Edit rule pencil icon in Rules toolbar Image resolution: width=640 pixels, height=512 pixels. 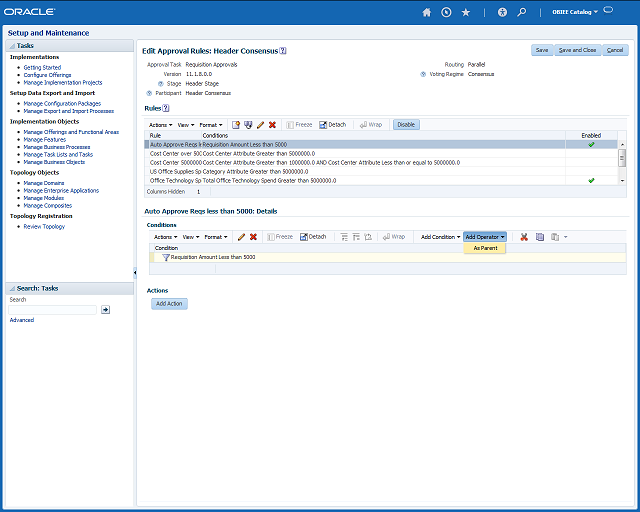(x=260, y=125)
